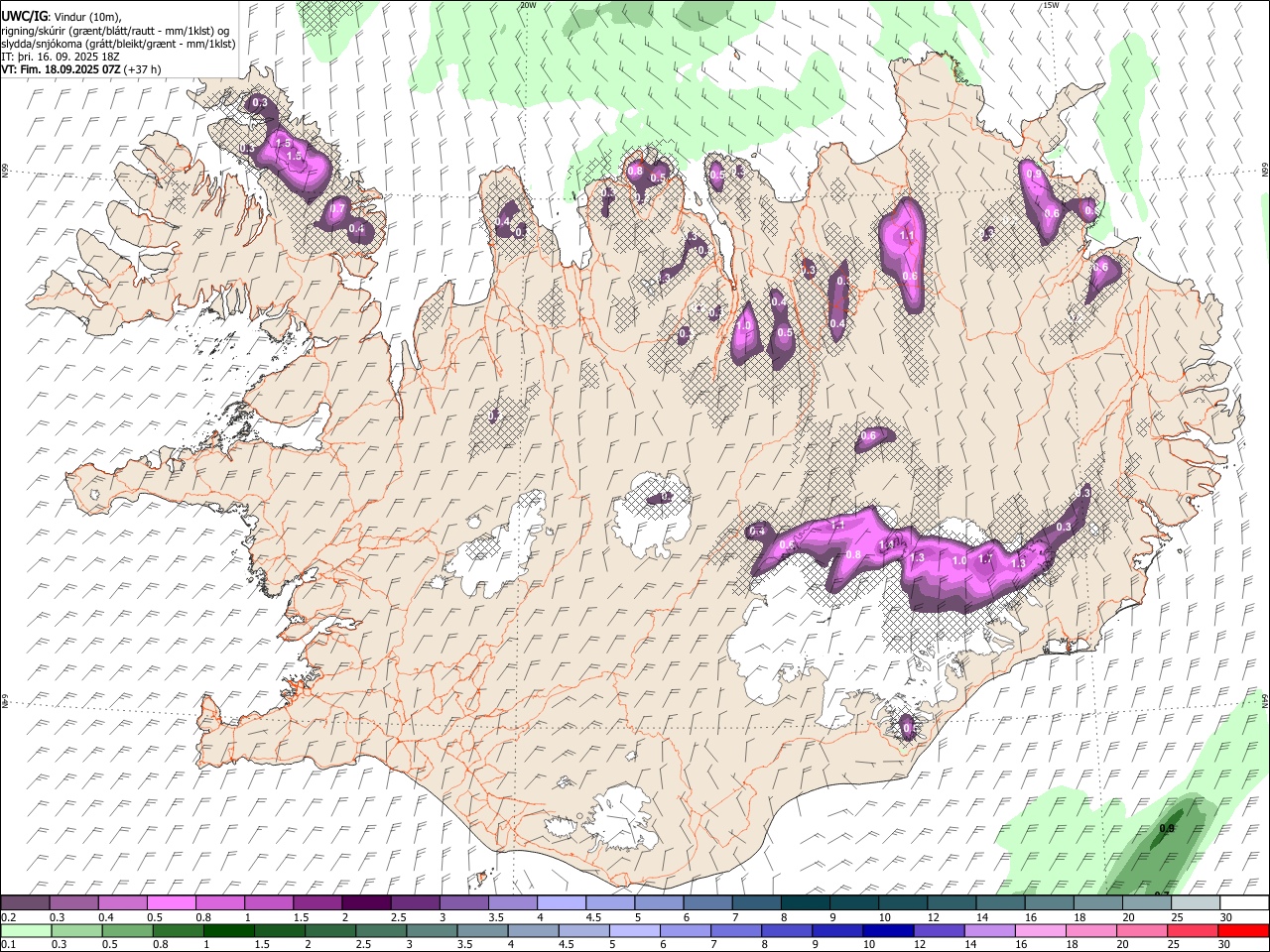
Task: Click the 'rigning/skúrir' legend description line
Action: coord(115,31)
